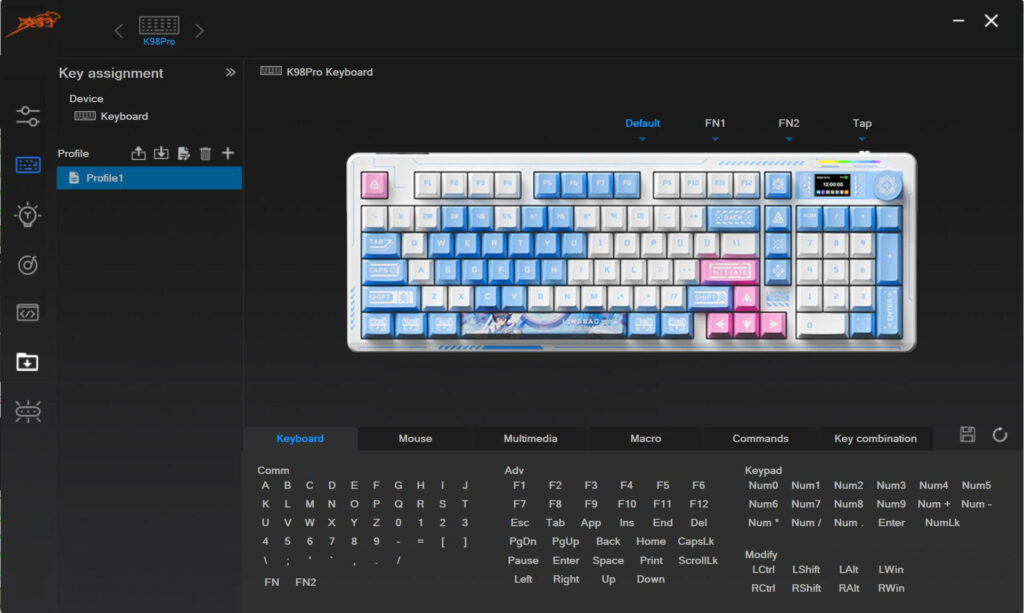The width and height of the screenshot is (1024, 613).
Task: Add a new profile with plus icon
Action: pos(227,153)
